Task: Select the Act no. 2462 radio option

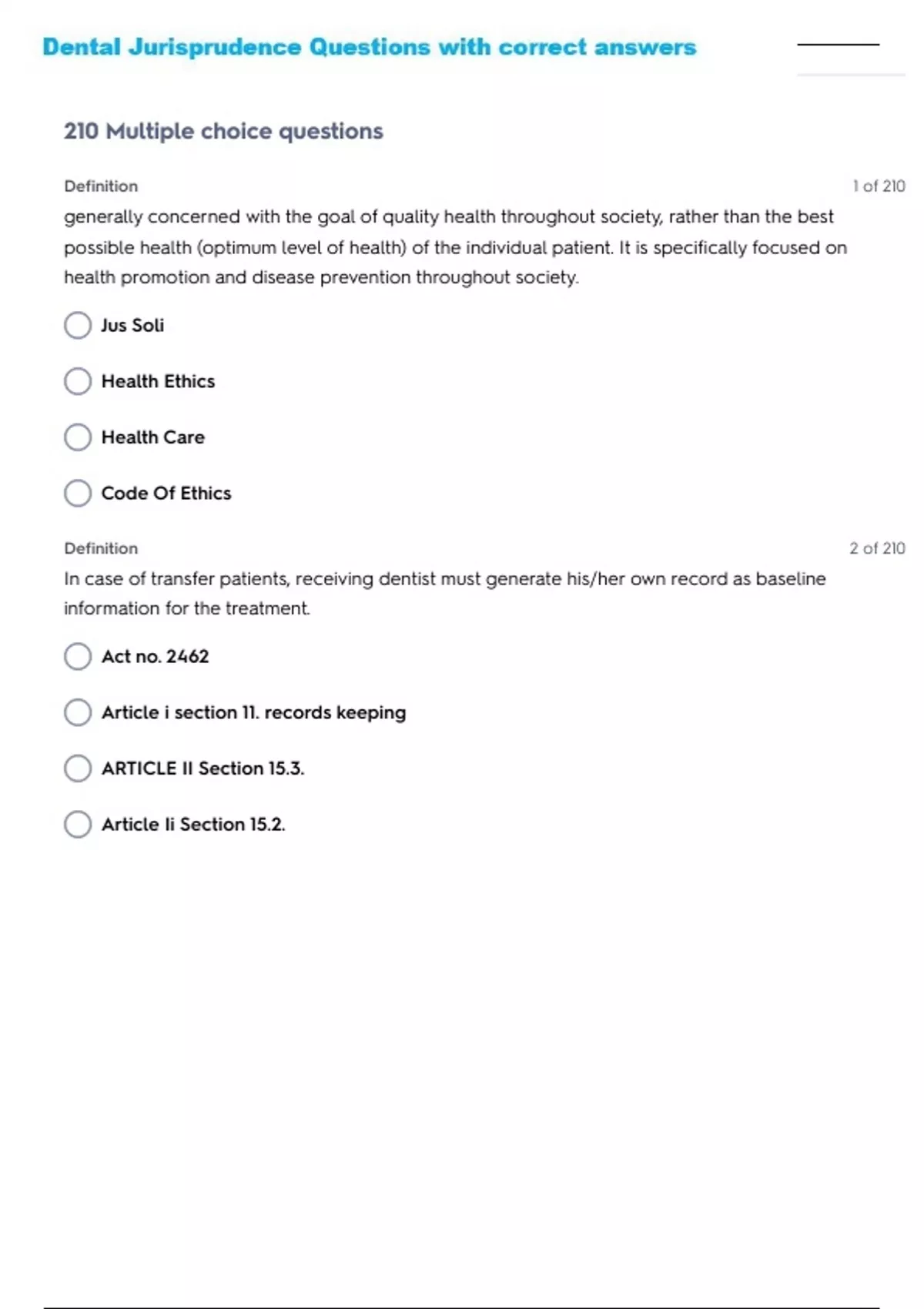Action: (78, 657)
